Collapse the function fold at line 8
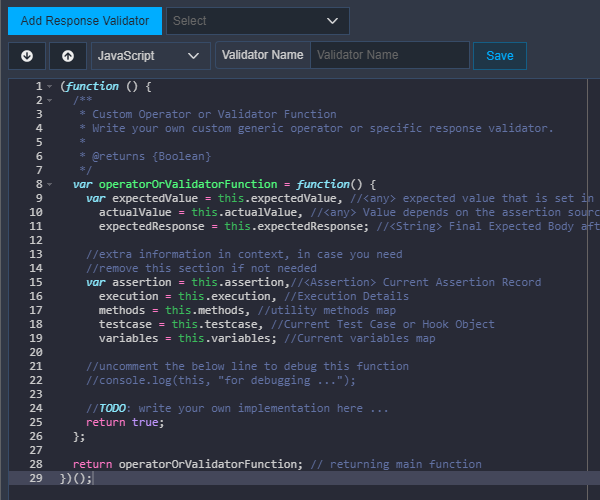600x500 pixels. tap(49, 184)
